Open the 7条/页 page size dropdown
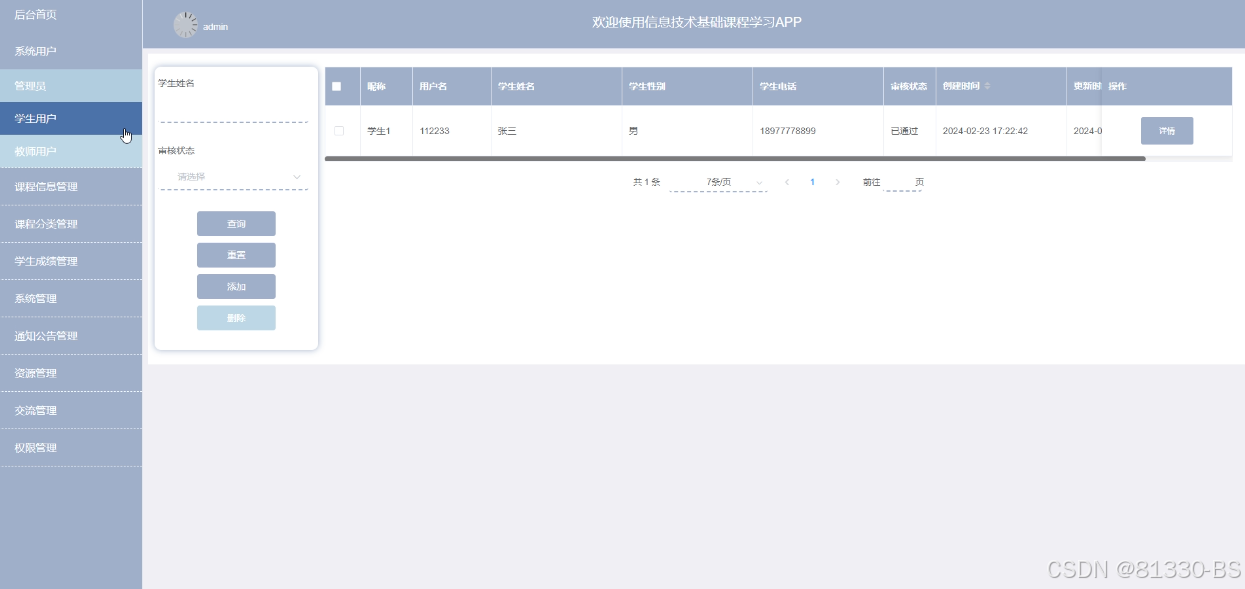Screen dimensions: 1245x589 pos(718,182)
